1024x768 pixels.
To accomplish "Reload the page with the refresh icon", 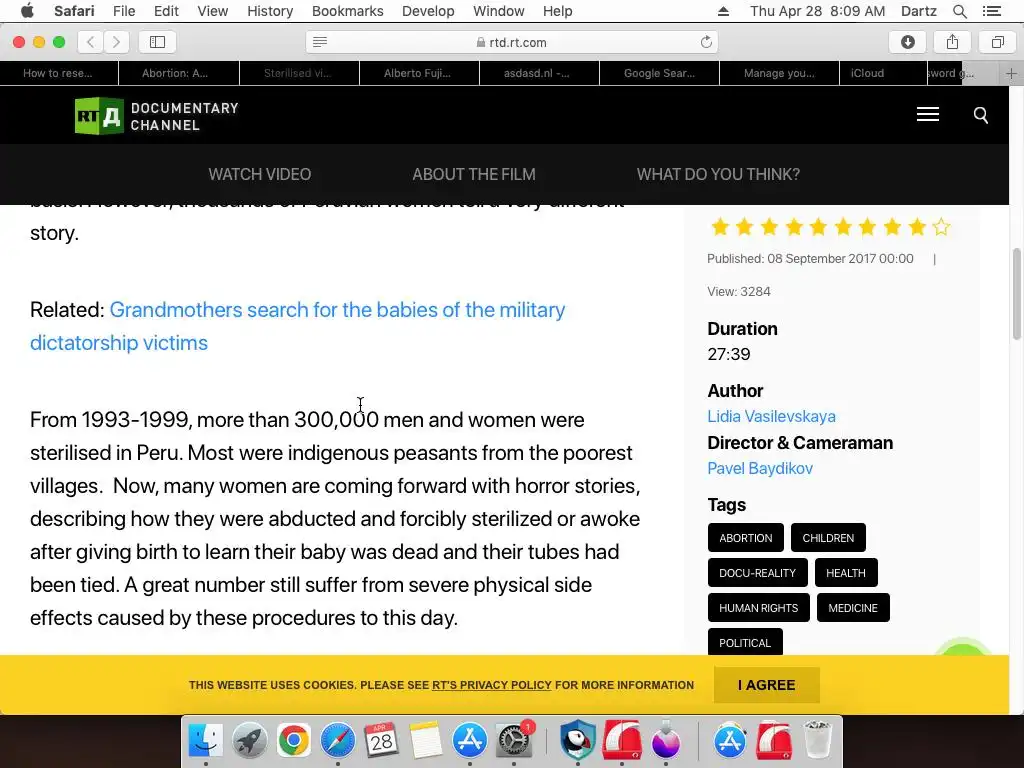I will [706, 42].
